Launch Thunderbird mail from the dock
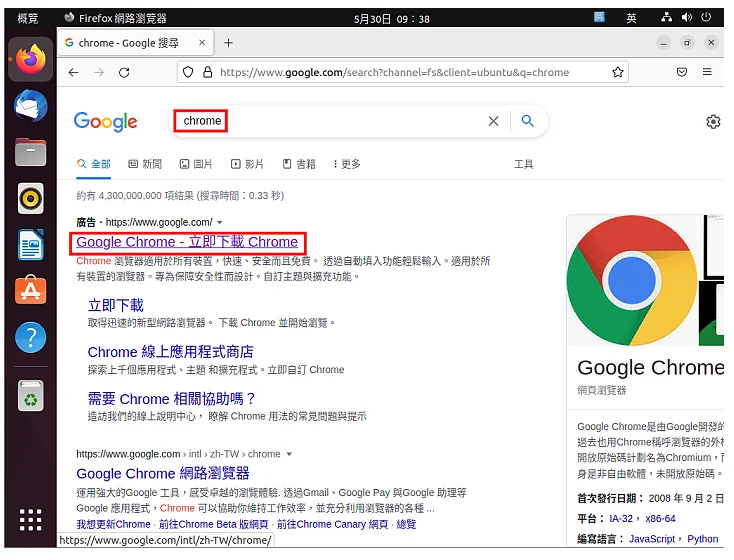Screen dimensions: 734x560 coord(31,106)
